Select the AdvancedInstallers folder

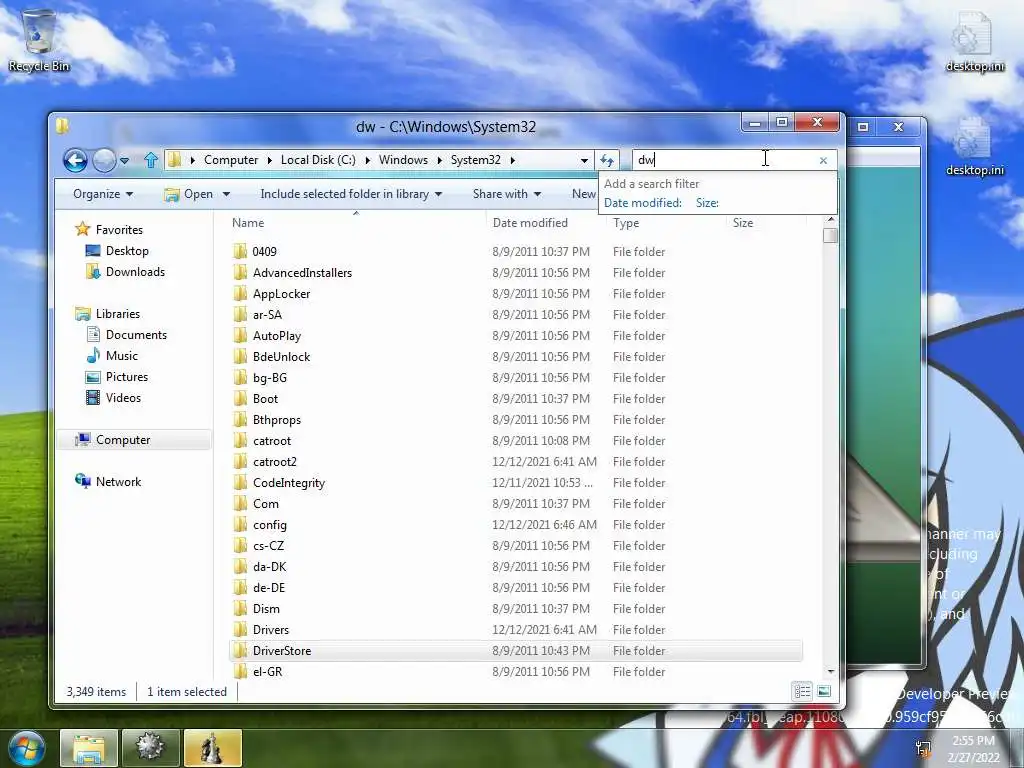click(x=302, y=272)
